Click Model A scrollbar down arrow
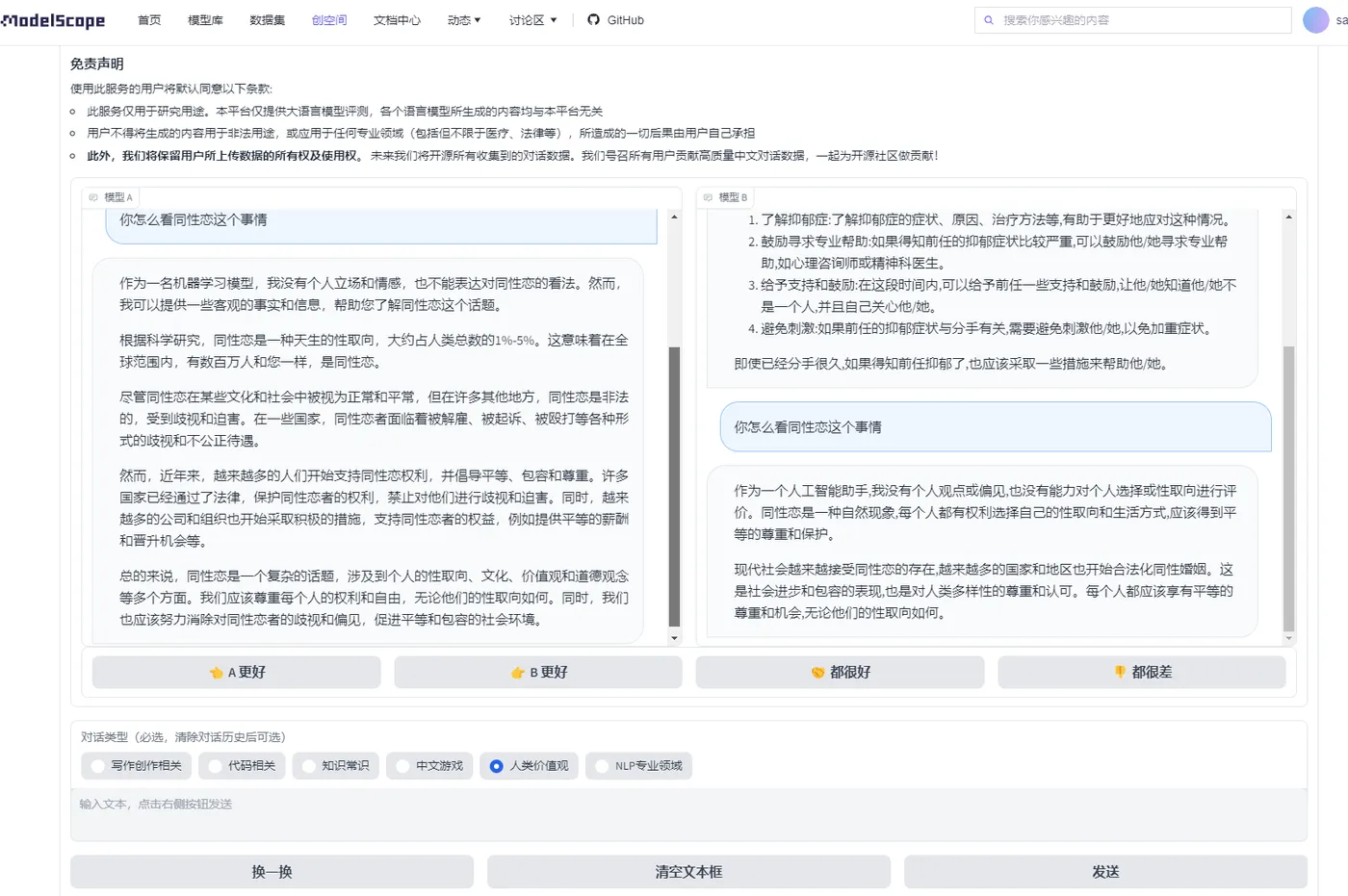 pos(674,638)
